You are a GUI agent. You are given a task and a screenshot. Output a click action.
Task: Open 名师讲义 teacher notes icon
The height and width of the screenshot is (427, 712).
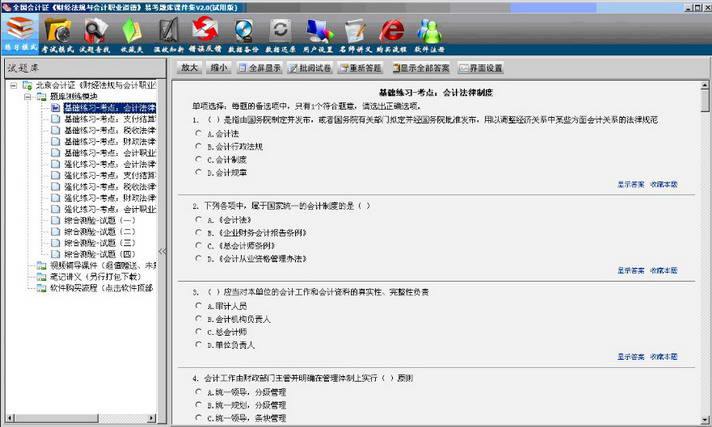point(355,35)
